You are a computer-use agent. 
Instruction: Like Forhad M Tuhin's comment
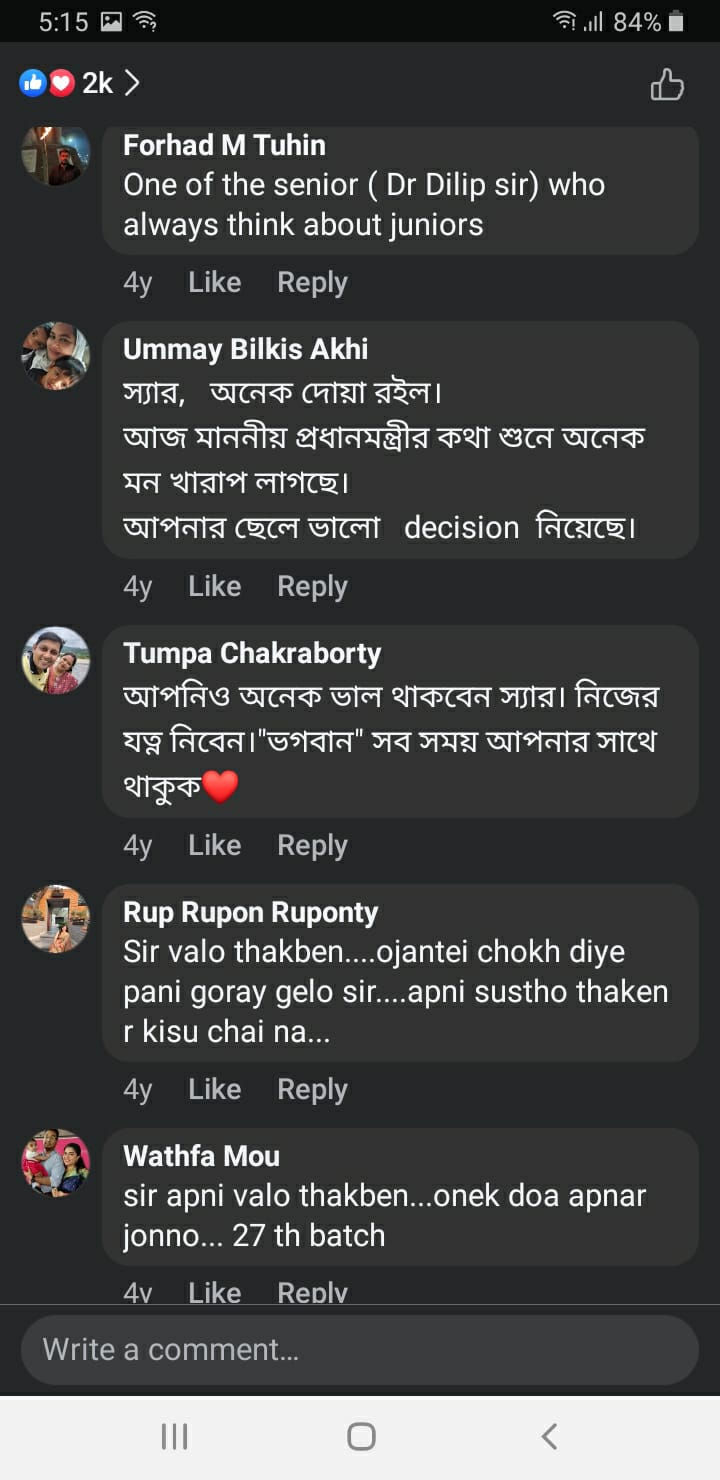click(x=214, y=283)
